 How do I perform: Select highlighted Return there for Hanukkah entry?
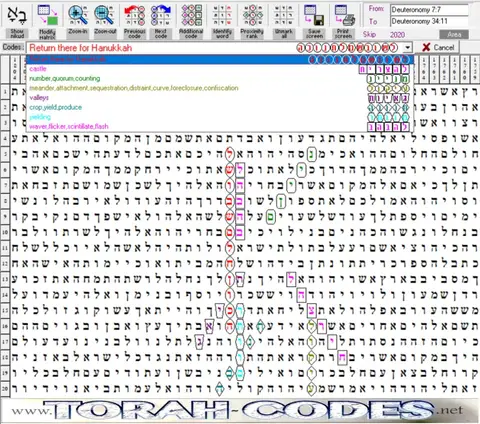pyautogui.click(x=220, y=59)
